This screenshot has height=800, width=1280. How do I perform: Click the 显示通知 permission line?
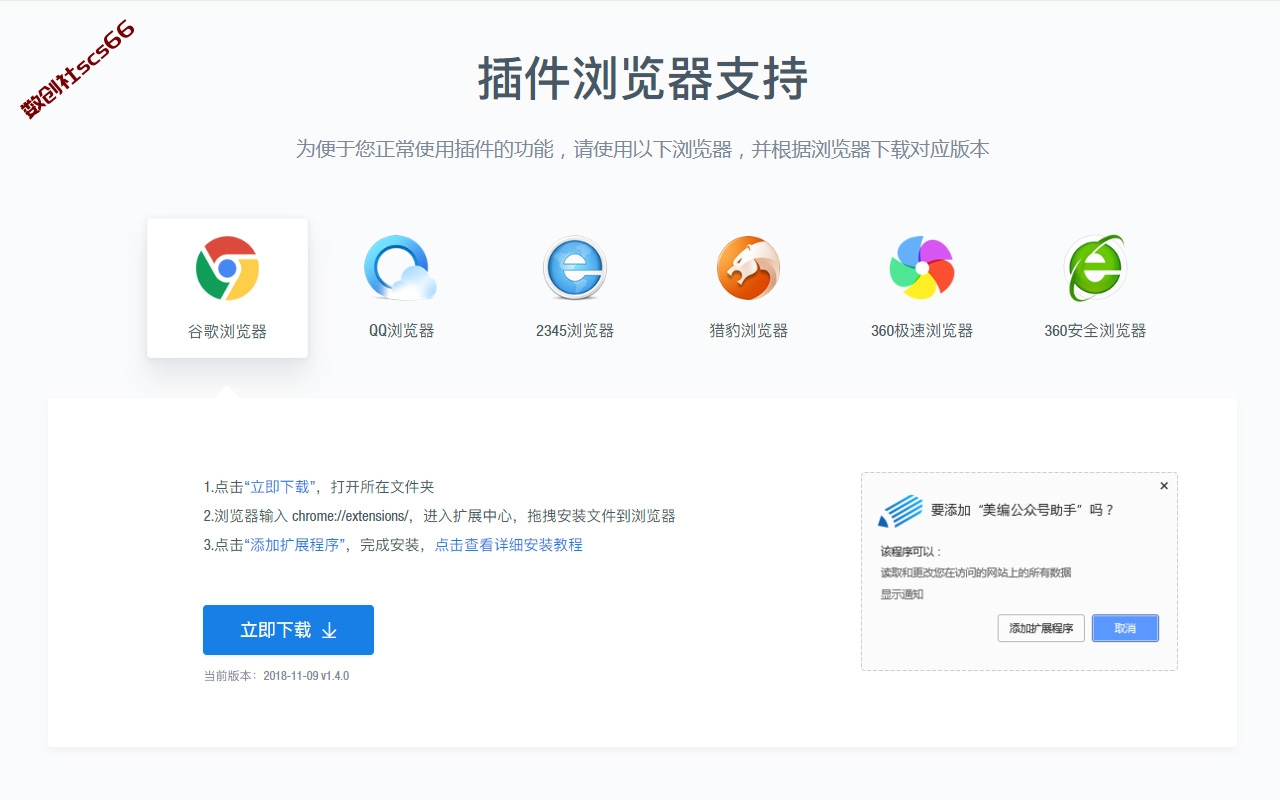902,594
